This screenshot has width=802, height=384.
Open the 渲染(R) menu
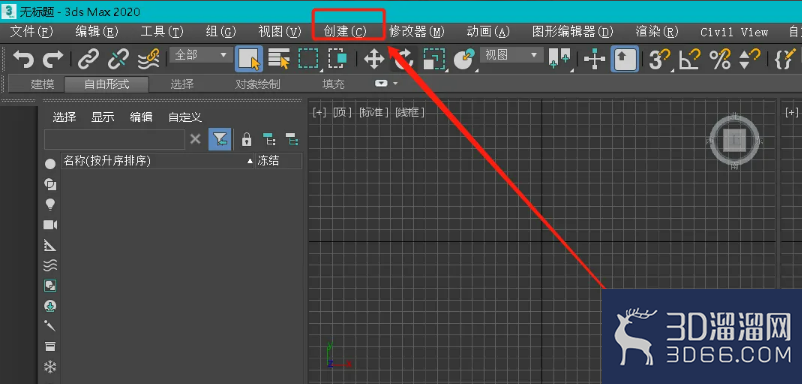(657, 32)
